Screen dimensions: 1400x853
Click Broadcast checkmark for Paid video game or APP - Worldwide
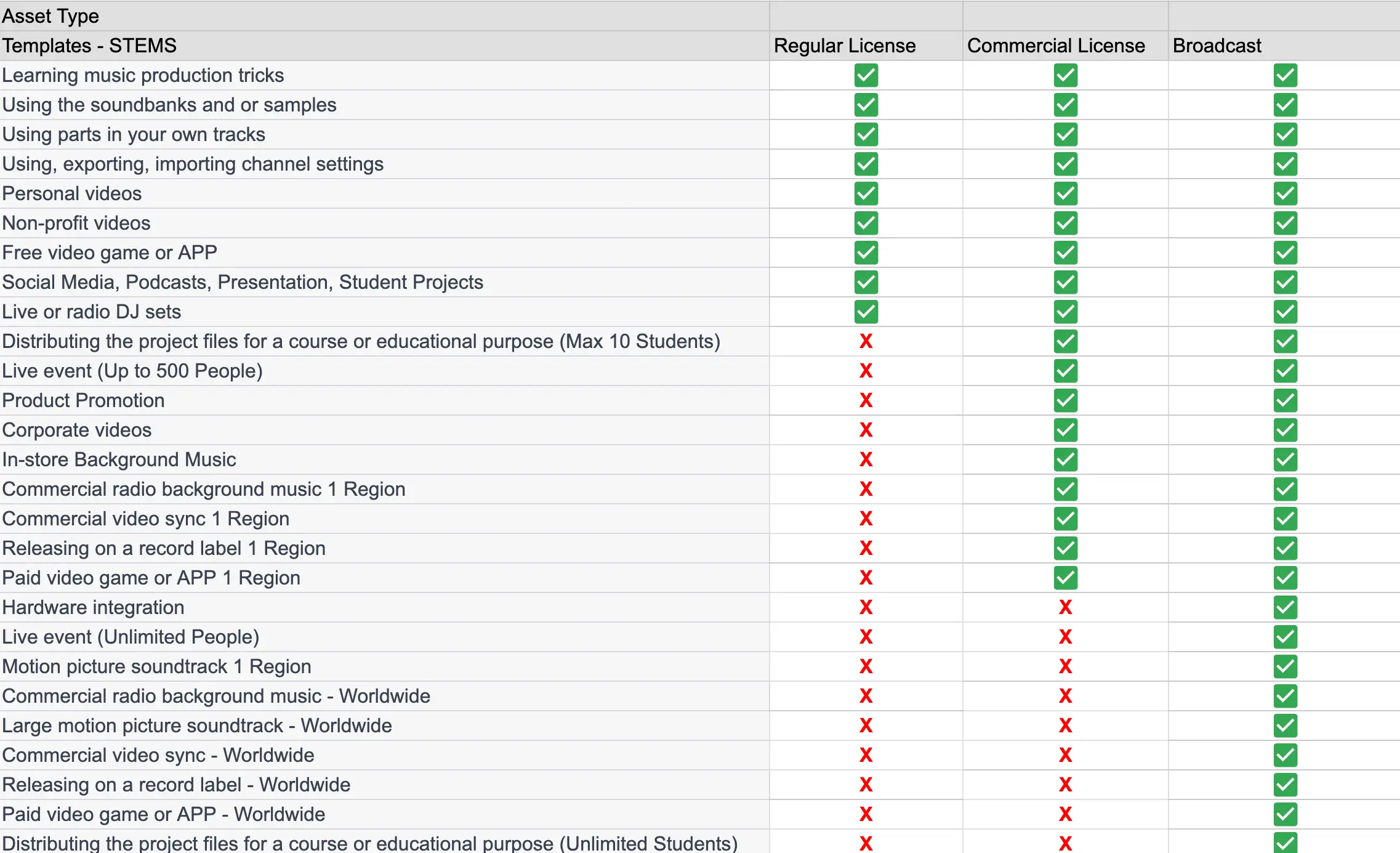coord(1285,815)
